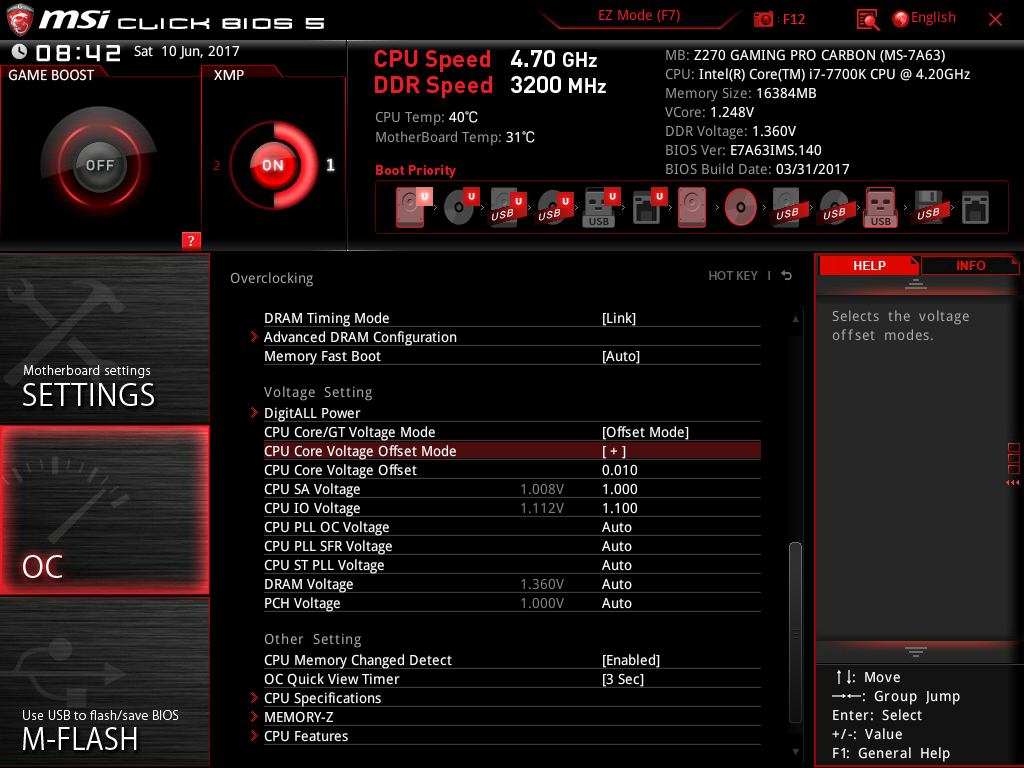The image size is (1024, 768).
Task: Click the scrollbar up arrow of settings list
Action: 795,319
